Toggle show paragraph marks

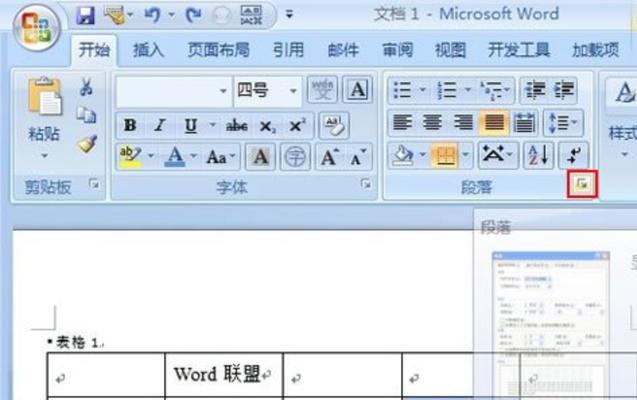[573, 155]
